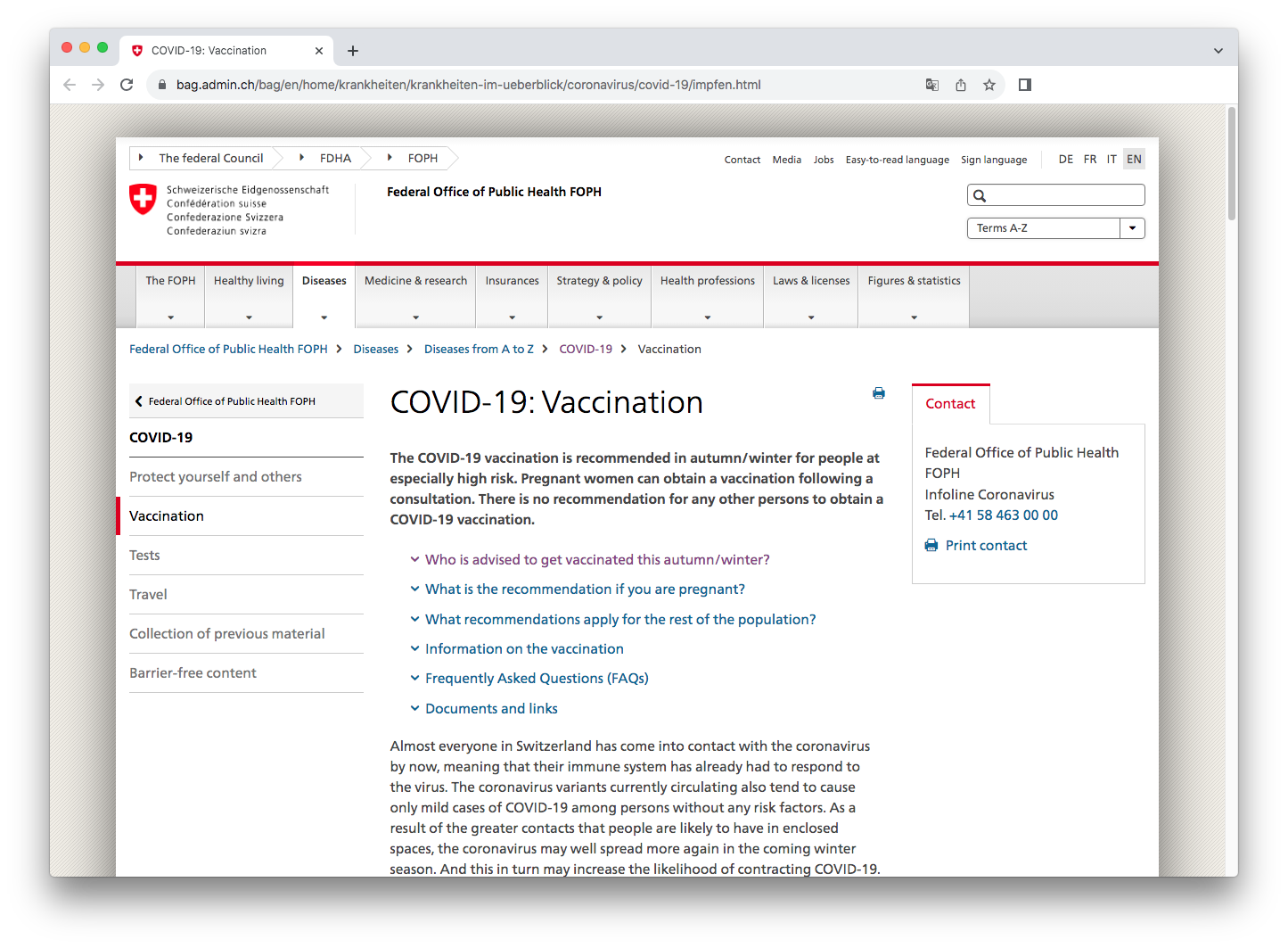The width and height of the screenshot is (1288, 948).
Task: Go to Diseases from A to Z breadcrumb
Action: (479, 349)
